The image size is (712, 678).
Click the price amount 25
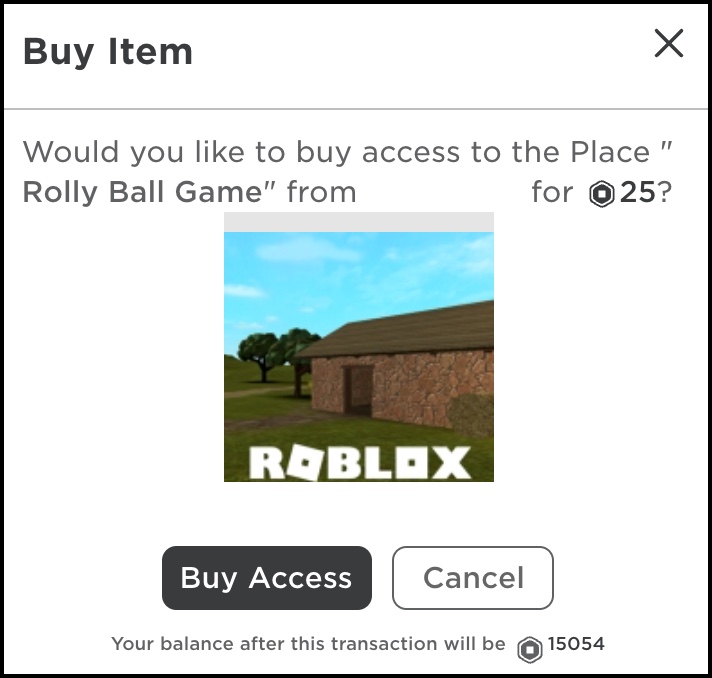(638, 192)
